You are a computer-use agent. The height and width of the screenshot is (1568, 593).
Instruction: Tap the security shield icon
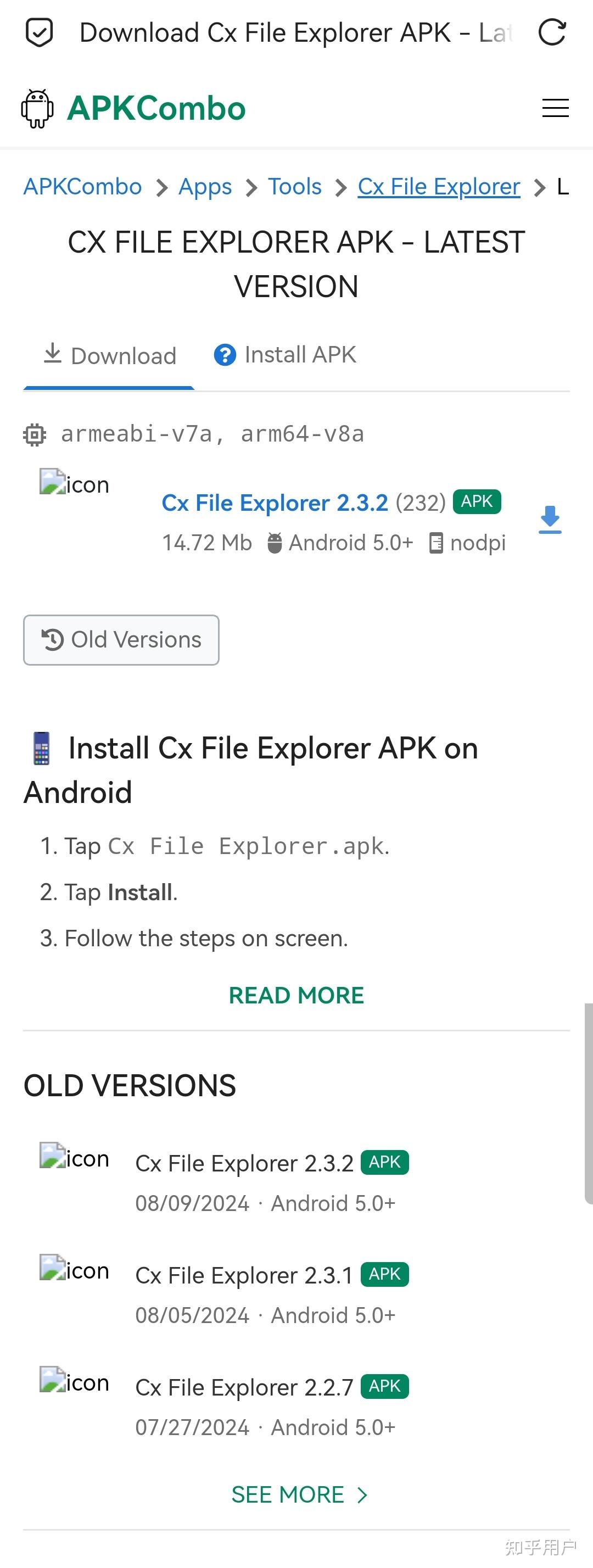click(x=40, y=33)
